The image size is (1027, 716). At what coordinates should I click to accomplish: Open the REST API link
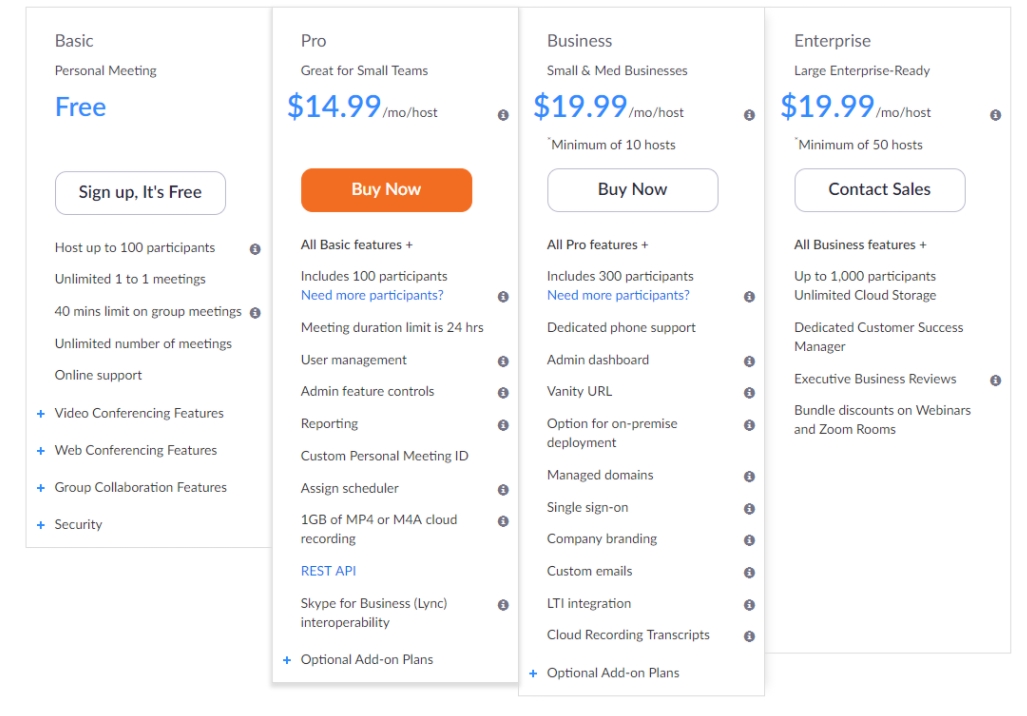click(328, 571)
